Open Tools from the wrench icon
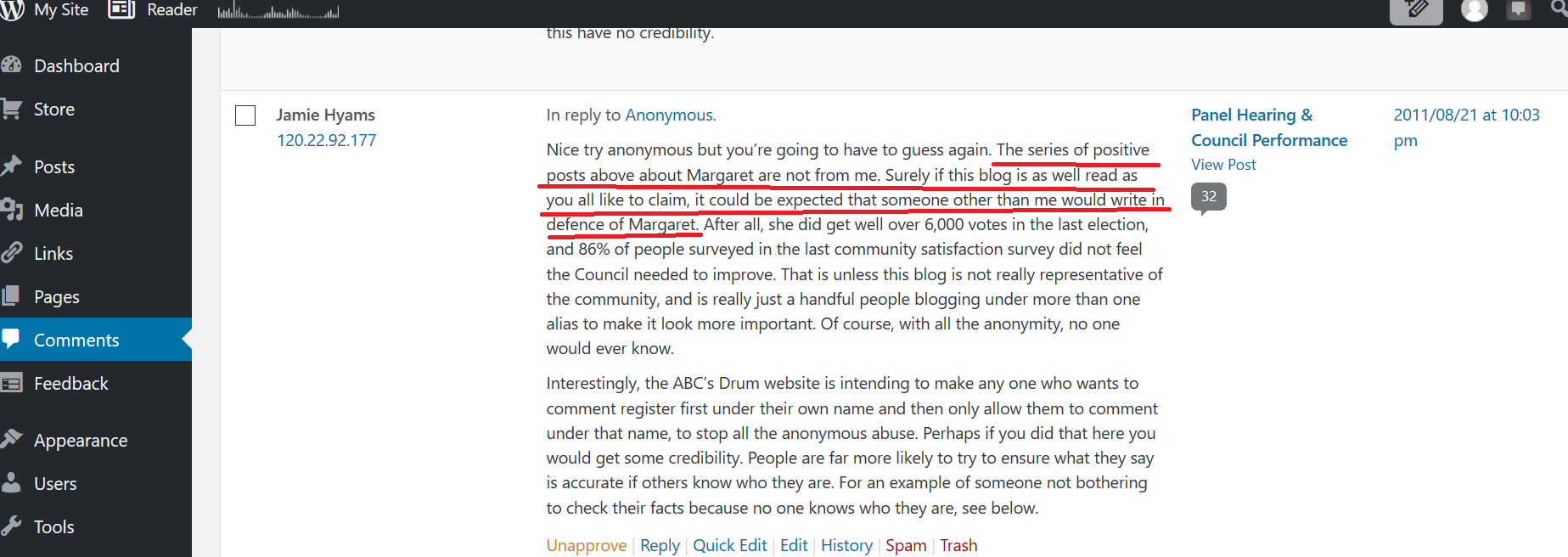 12,526
